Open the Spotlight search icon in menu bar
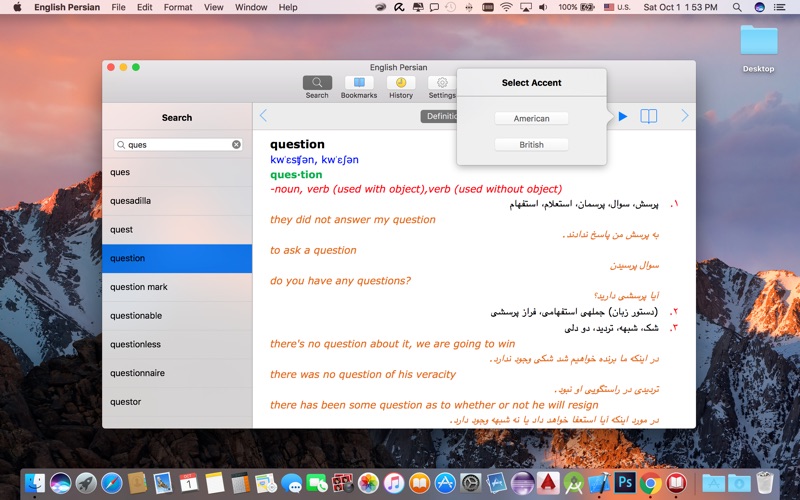 click(737, 7)
